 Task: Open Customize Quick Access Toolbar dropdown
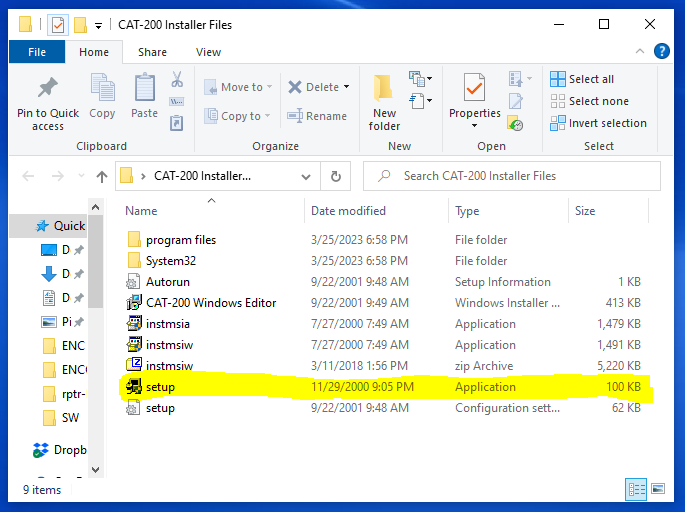(99, 26)
